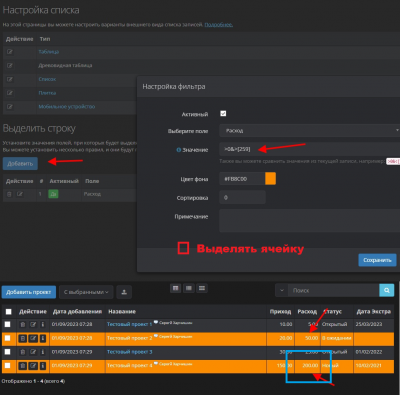Open info for Тестовый проект 3

pos(43,352)
